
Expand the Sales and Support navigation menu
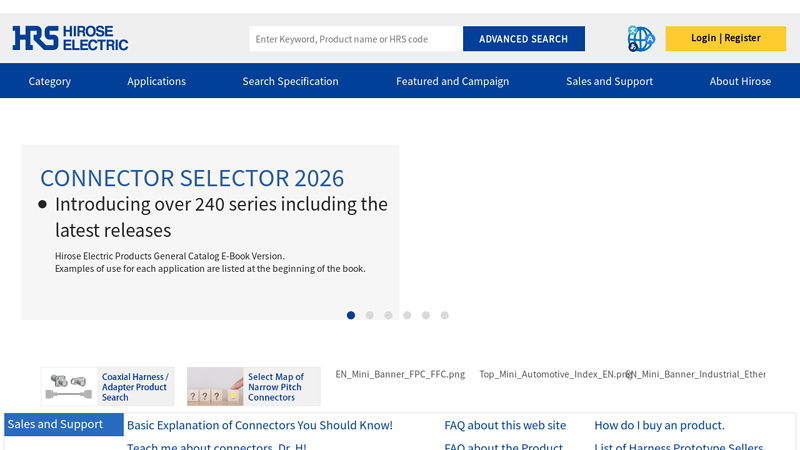609,81
